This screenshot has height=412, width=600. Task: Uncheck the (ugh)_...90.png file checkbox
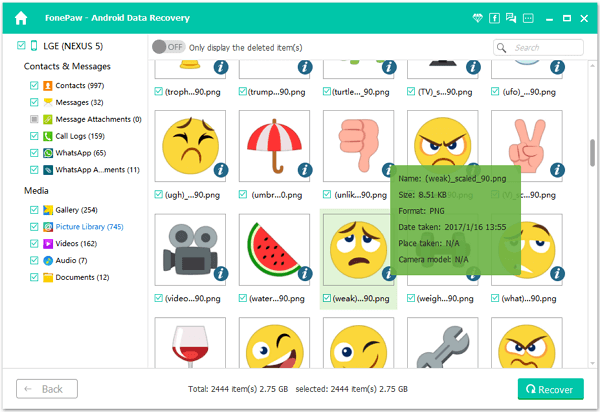coord(158,195)
